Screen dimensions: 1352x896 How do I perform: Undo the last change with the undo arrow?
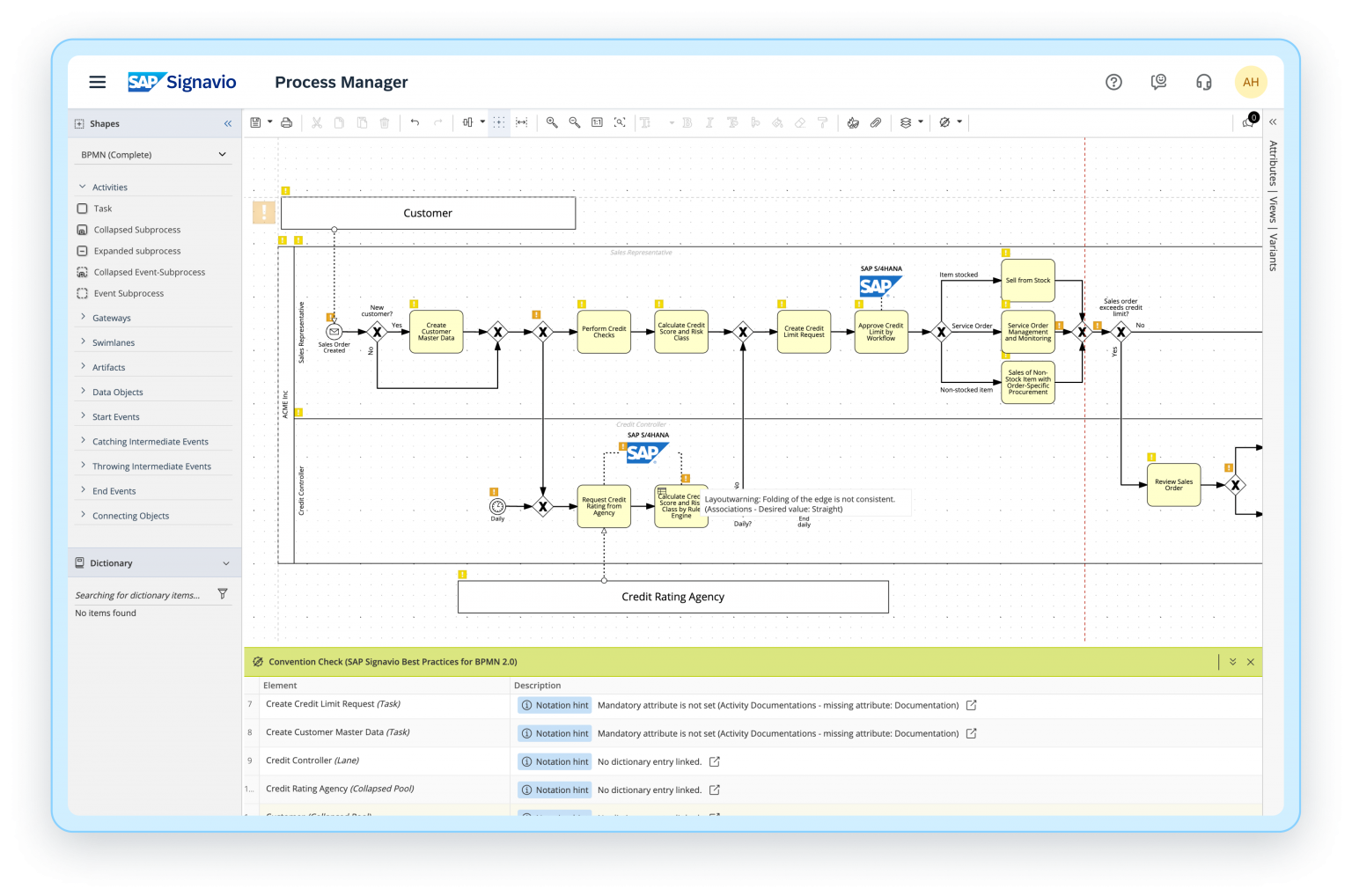click(415, 122)
